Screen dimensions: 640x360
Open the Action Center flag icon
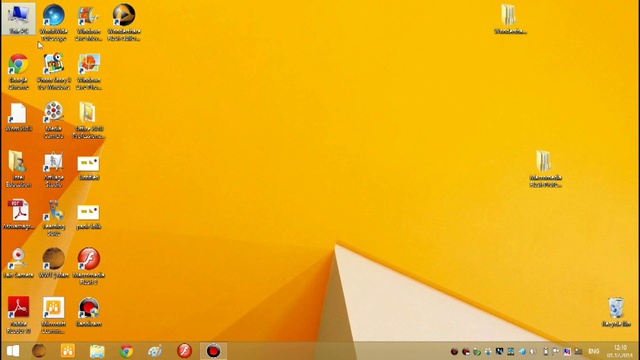point(556,351)
